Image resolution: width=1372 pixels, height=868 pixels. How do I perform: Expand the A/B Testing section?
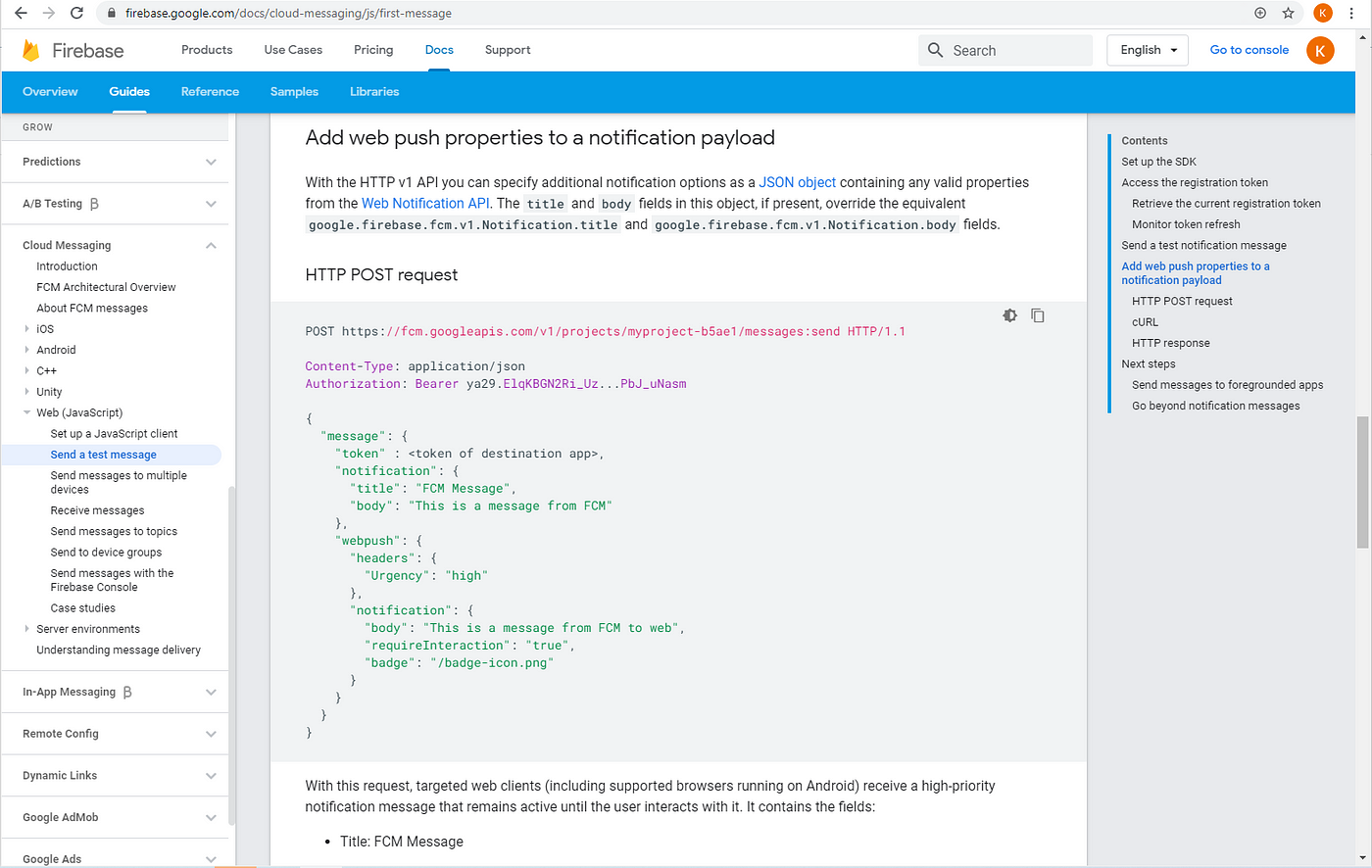[x=211, y=204]
